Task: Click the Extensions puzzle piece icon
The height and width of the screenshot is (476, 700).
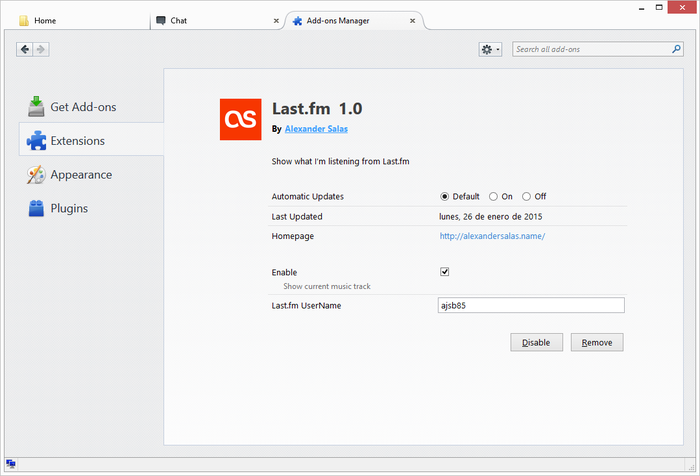Action: tap(36, 141)
